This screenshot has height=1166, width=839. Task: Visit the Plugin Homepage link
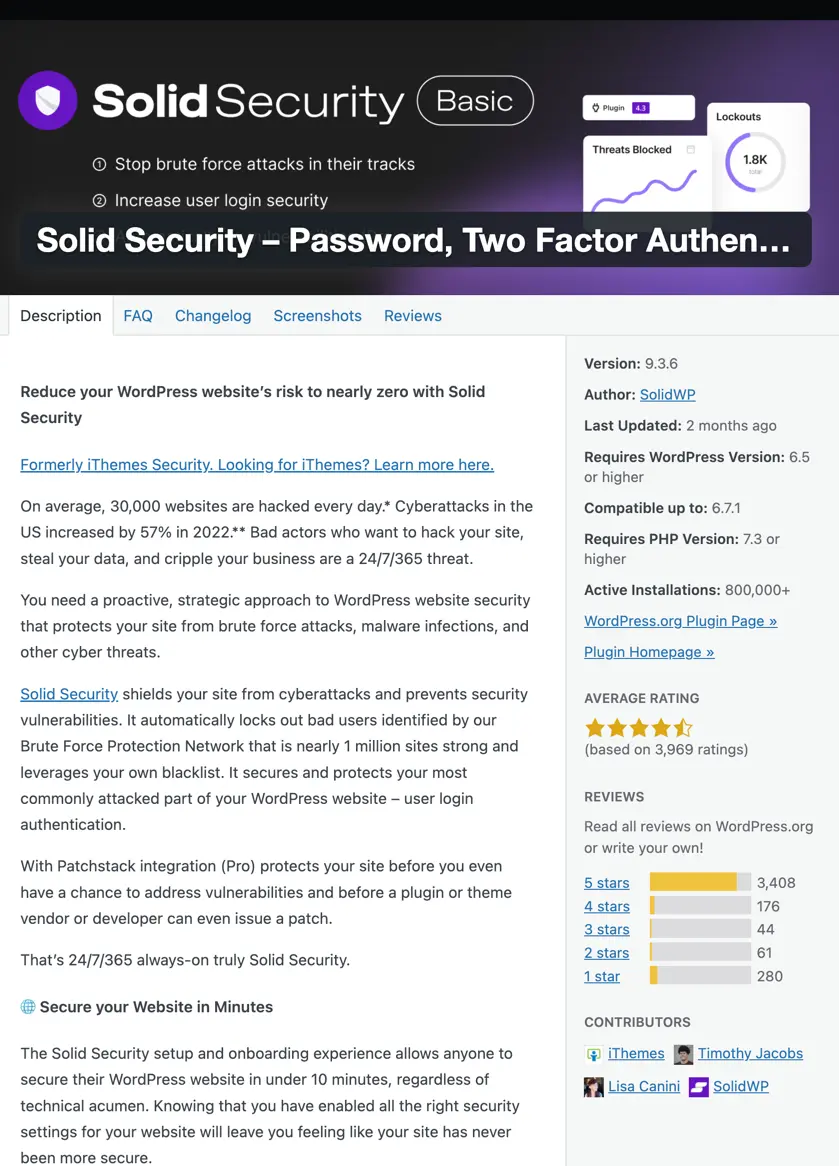pos(649,652)
